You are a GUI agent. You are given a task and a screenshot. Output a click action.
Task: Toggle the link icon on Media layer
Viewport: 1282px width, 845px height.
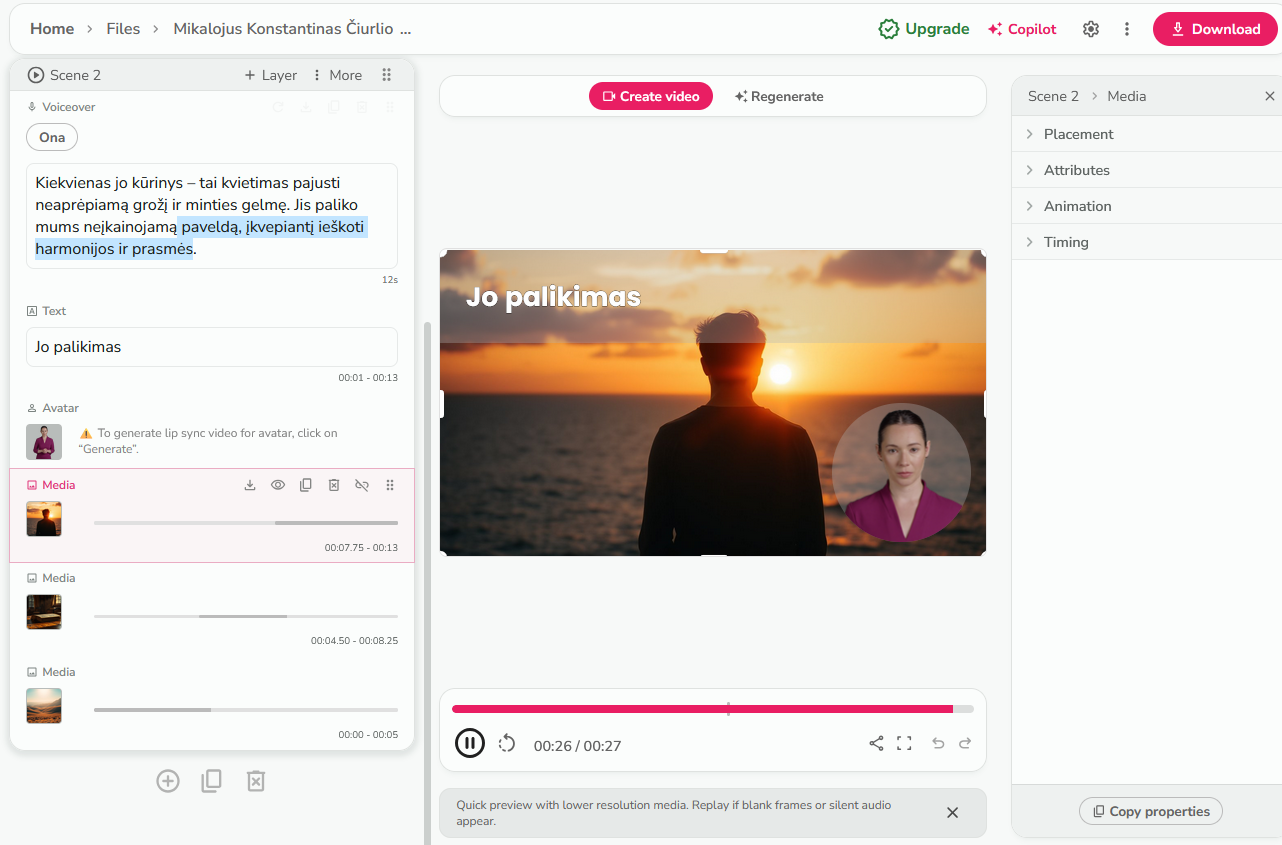point(362,485)
